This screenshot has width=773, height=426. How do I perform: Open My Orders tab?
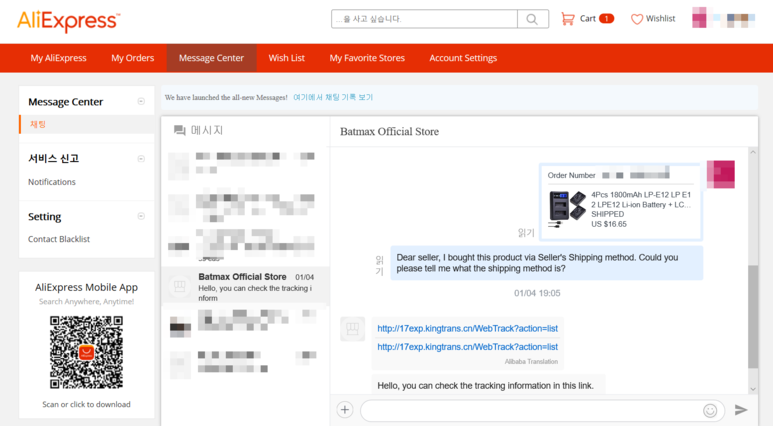pyautogui.click(x=133, y=58)
